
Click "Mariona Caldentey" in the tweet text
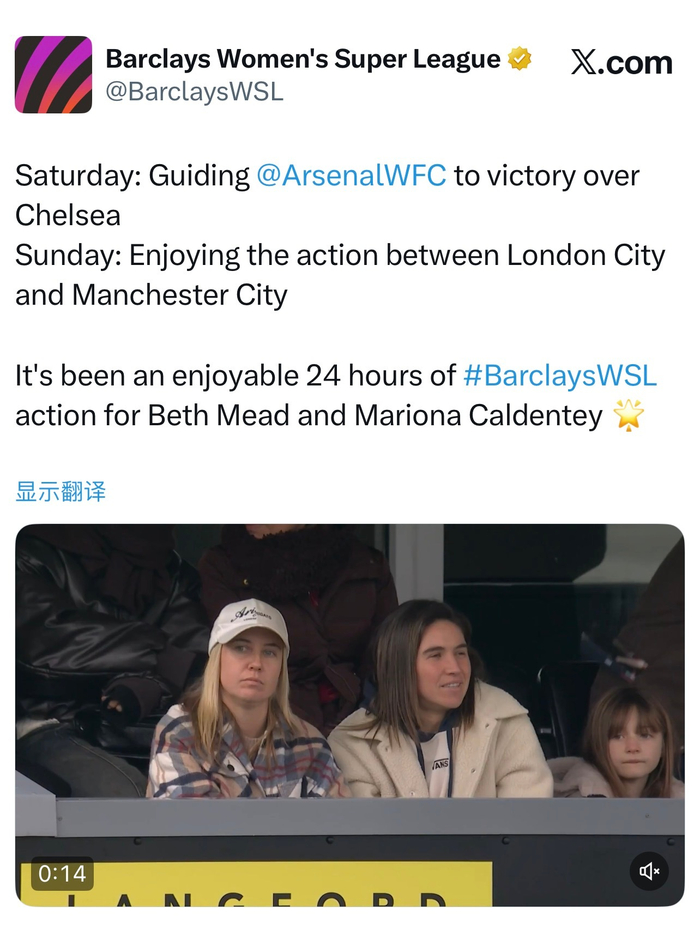click(x=478, y=415)
